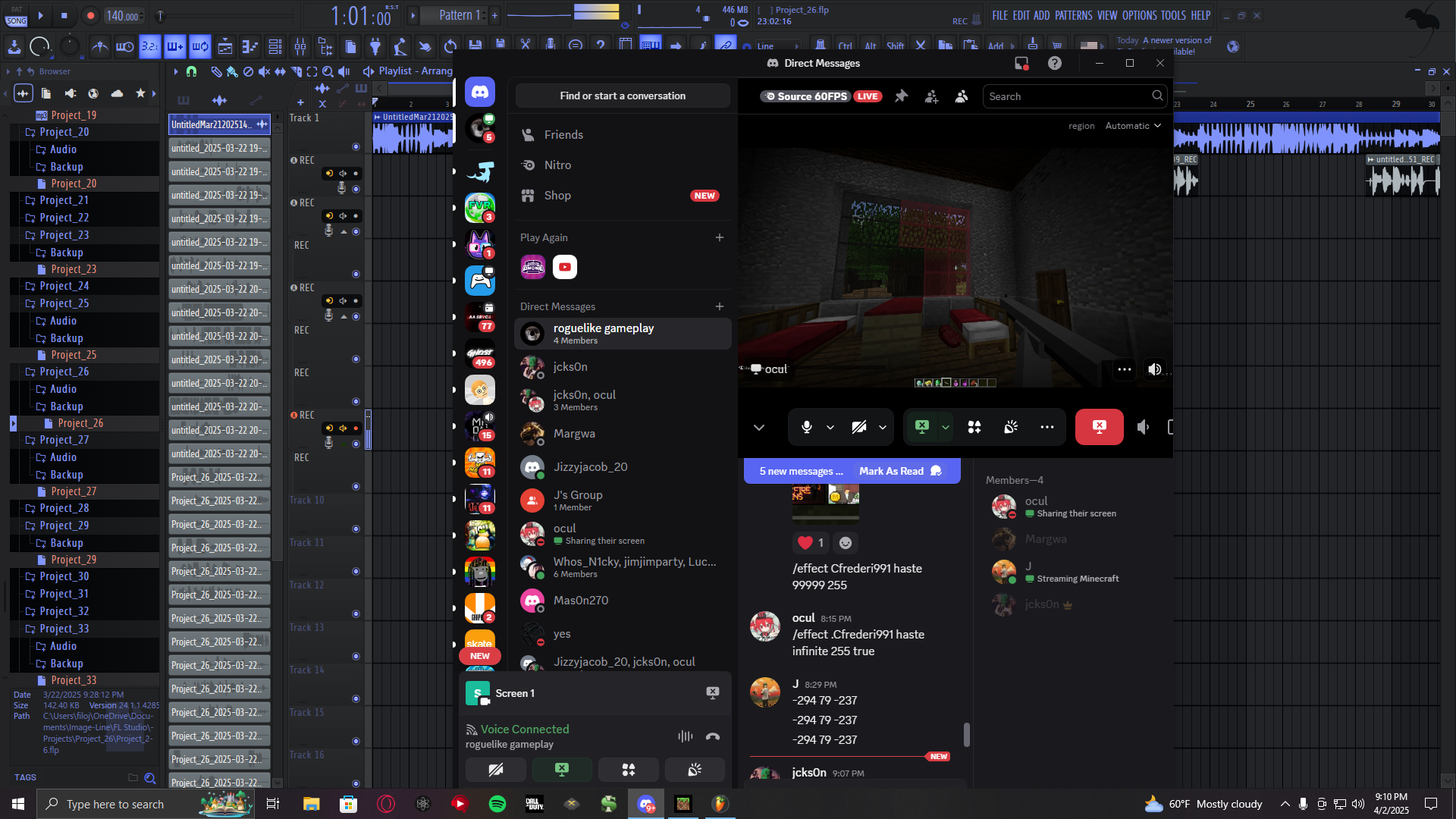Toggle stream volume speaker icon on ocul's stream
Viewport: 1456px width, 819px height.
(1154, 369)
